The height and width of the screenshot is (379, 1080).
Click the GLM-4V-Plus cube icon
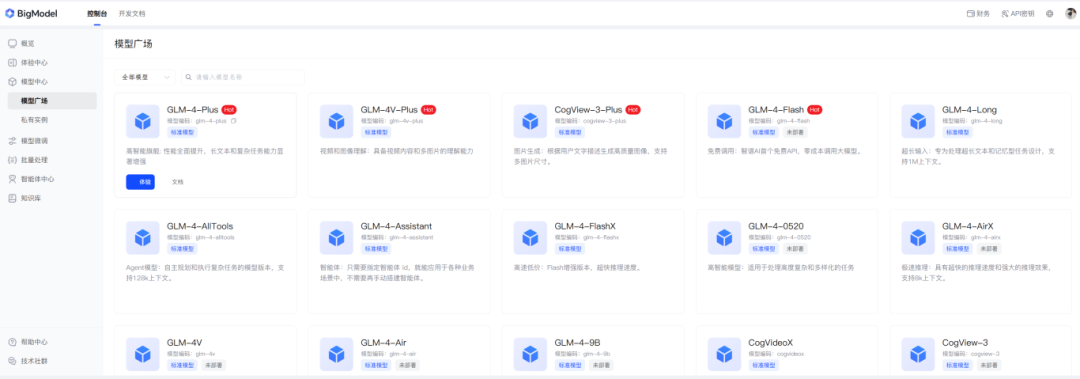pyautogui.click(x=336, y=121)
